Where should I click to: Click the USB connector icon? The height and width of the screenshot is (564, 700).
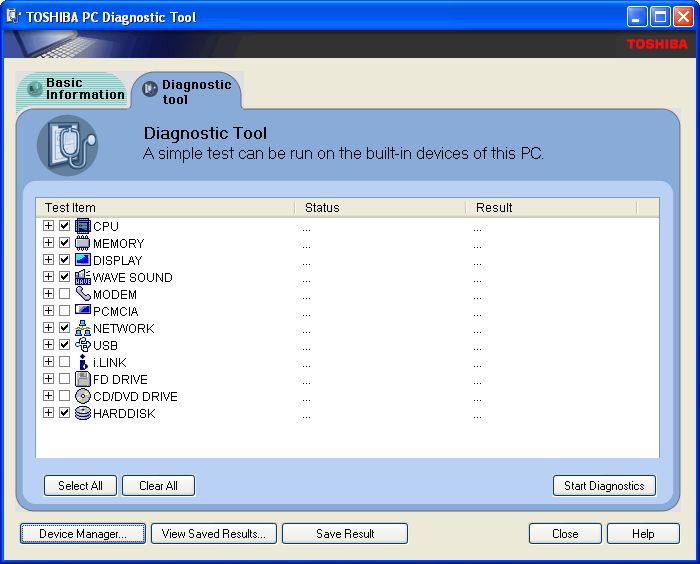(83, 345)
